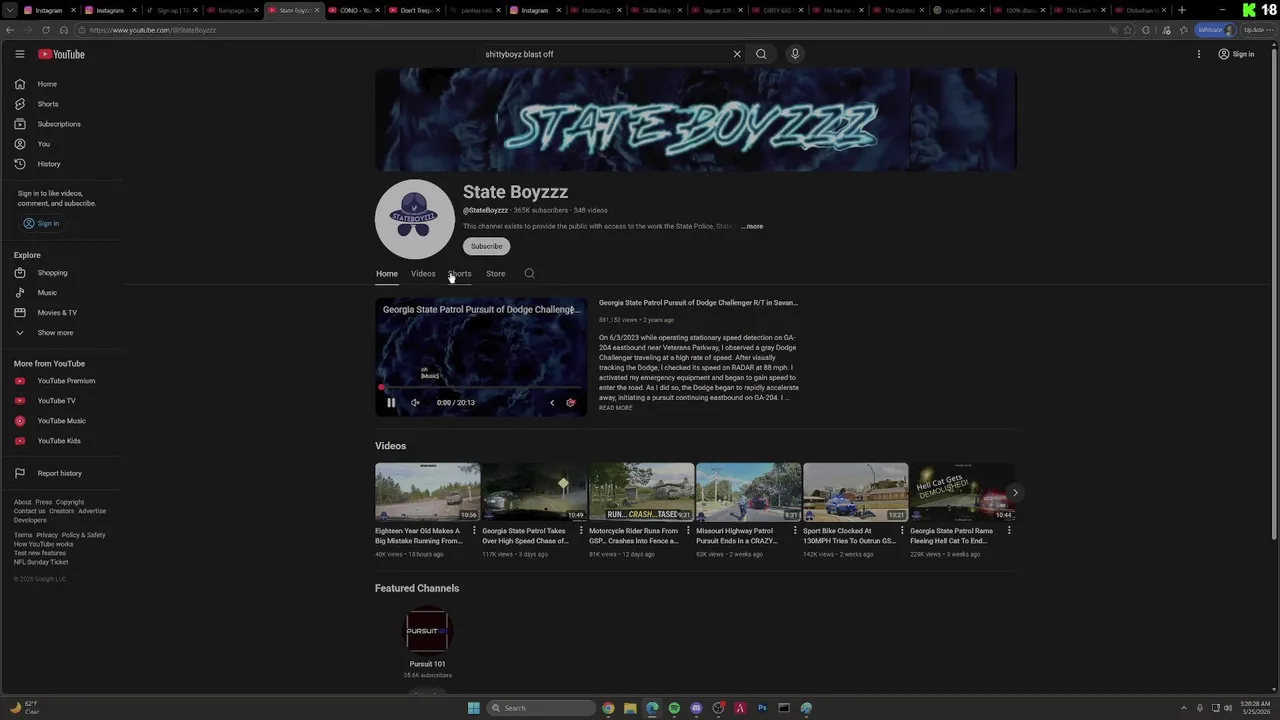
Task: Select the channel Home tab
Action: click(x=386, y=274)
